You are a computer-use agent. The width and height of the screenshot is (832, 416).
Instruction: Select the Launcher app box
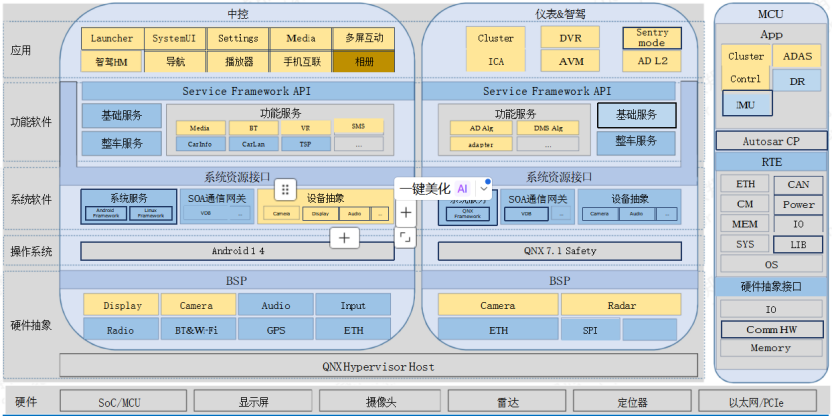(112, 38)
